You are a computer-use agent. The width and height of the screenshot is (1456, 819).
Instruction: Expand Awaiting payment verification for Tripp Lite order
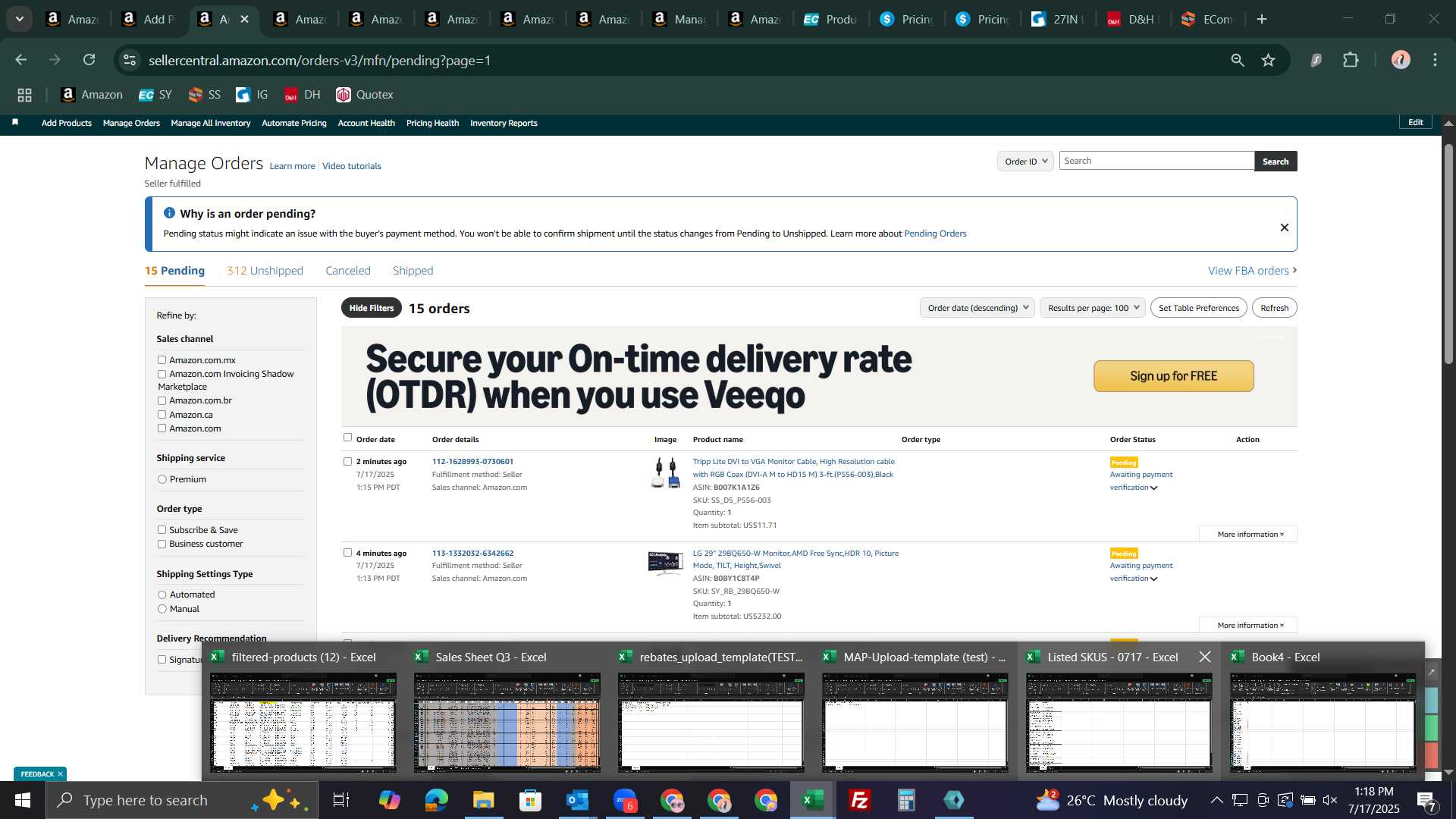click(x=1154, y=488)
